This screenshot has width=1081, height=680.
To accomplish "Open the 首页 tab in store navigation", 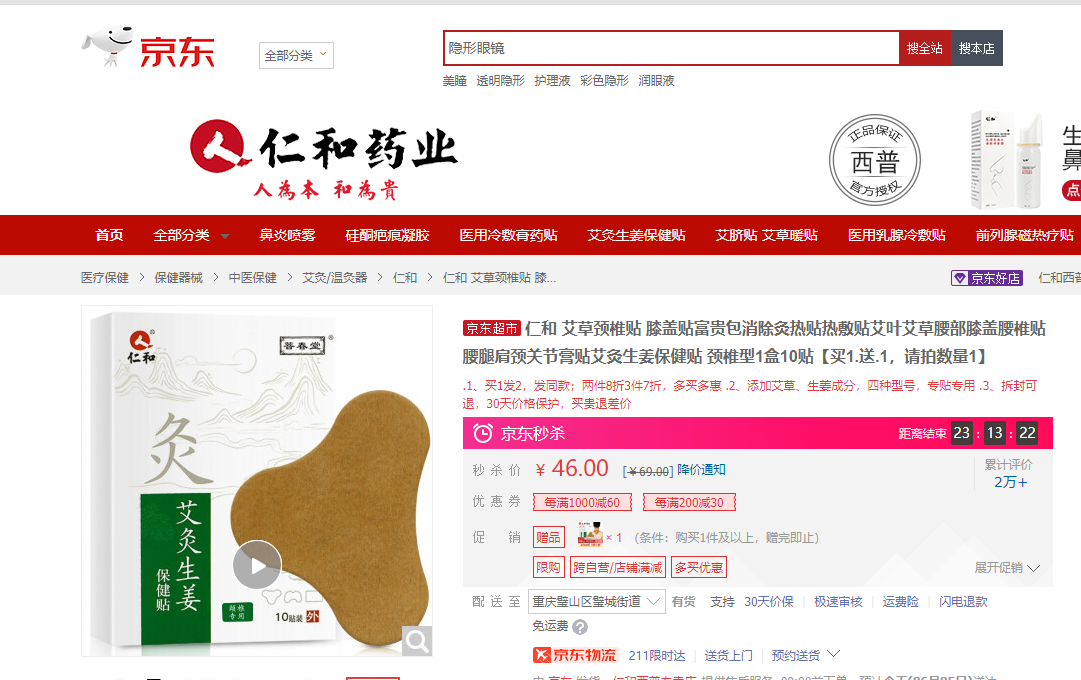I will click(x=109, y=235).
